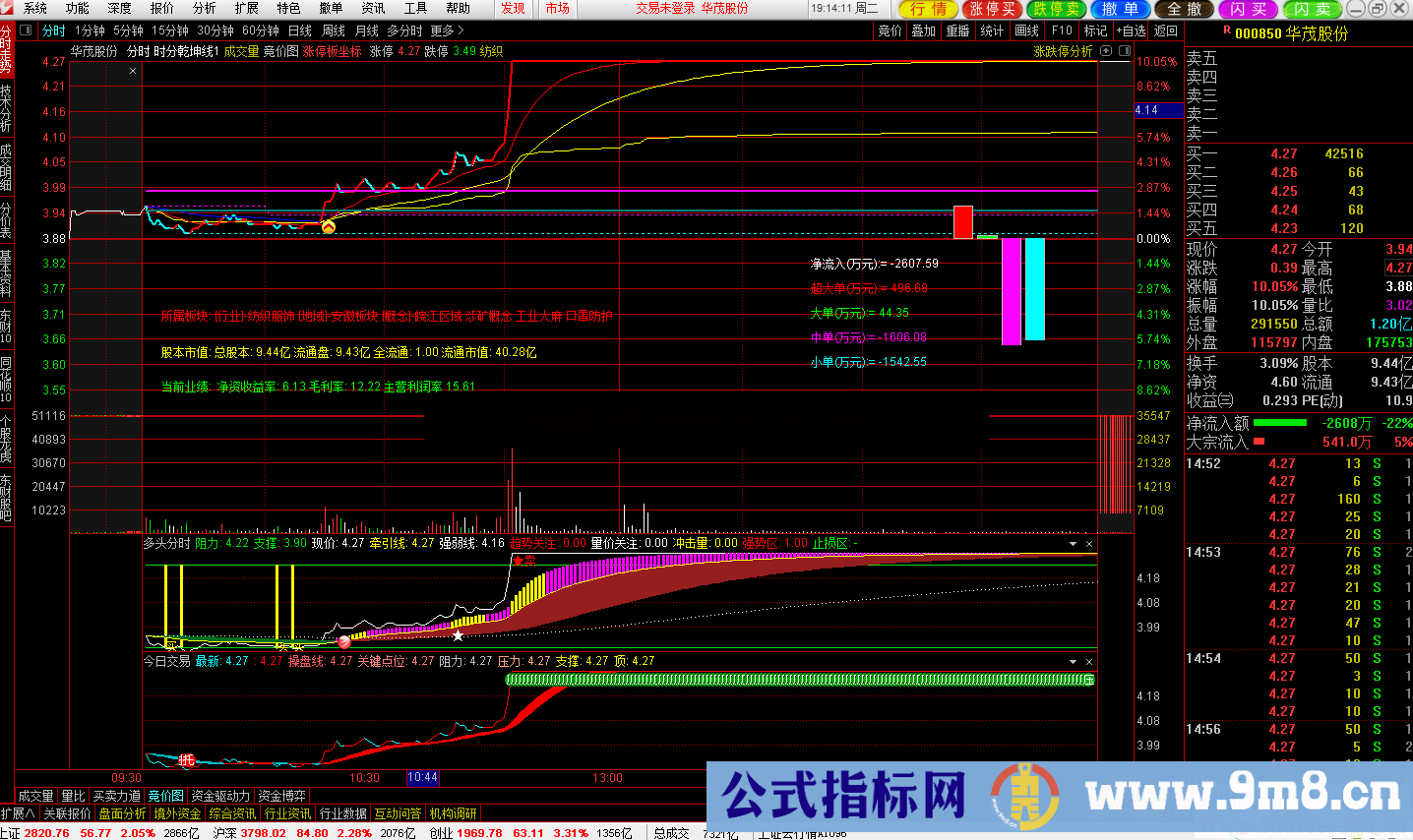The width and height of the screenshot is (1413, 840).
Task: Click the purple 闪买 flash-buy button
Action: coord(1248,9)
